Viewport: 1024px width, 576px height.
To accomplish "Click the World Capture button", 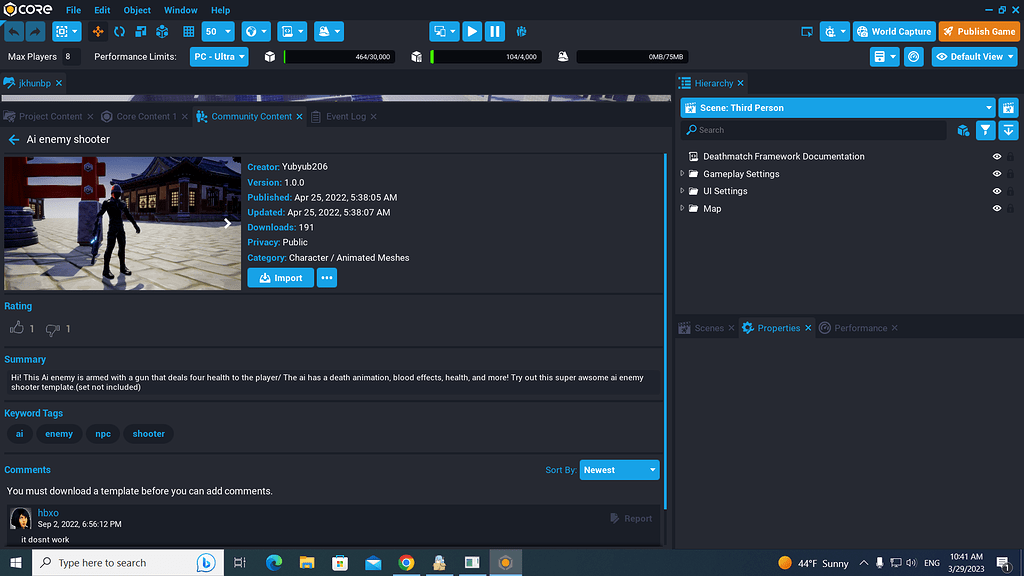I will coord(894,31).
